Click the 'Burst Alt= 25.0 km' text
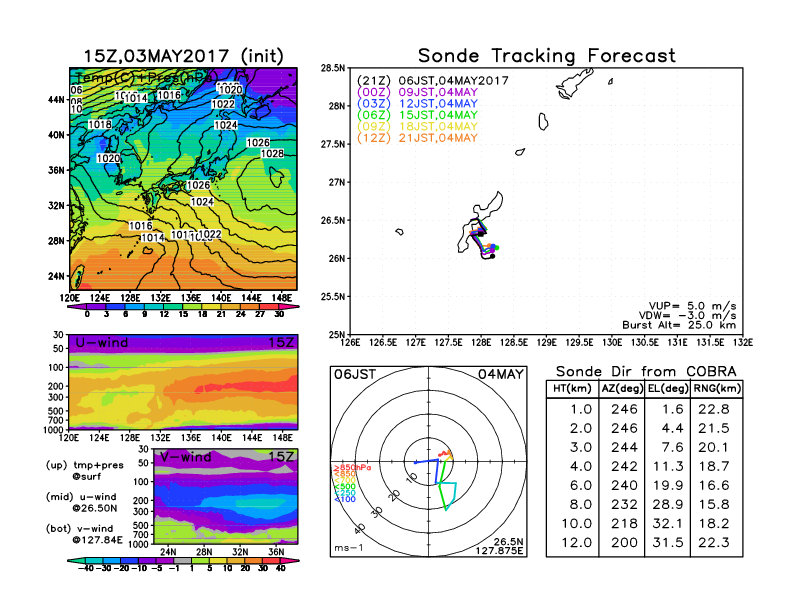Viewport: 792px width, 612px height. click(679, 325)
